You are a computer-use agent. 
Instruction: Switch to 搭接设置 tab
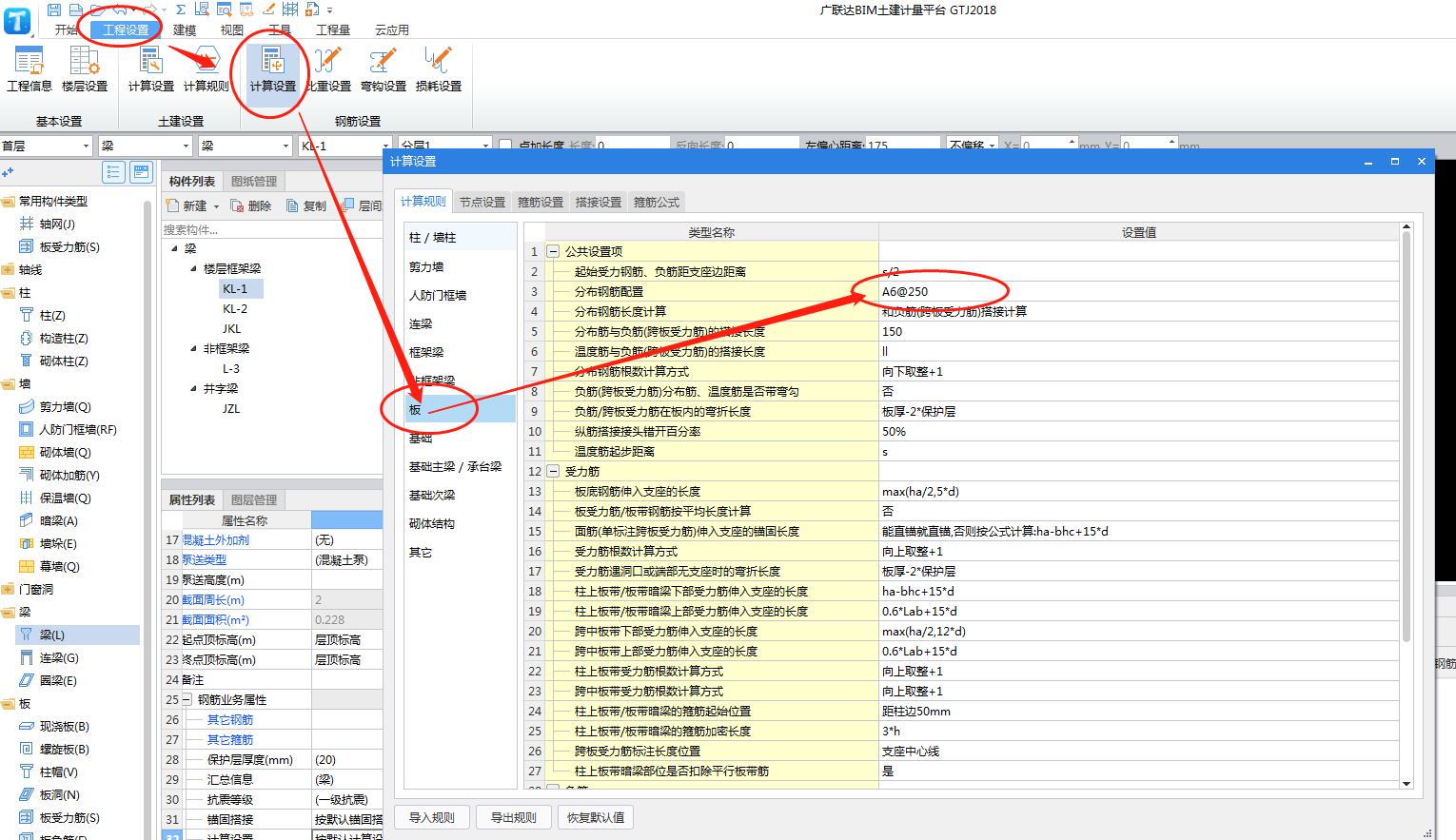pyautogui.click(x=599, y=202)
